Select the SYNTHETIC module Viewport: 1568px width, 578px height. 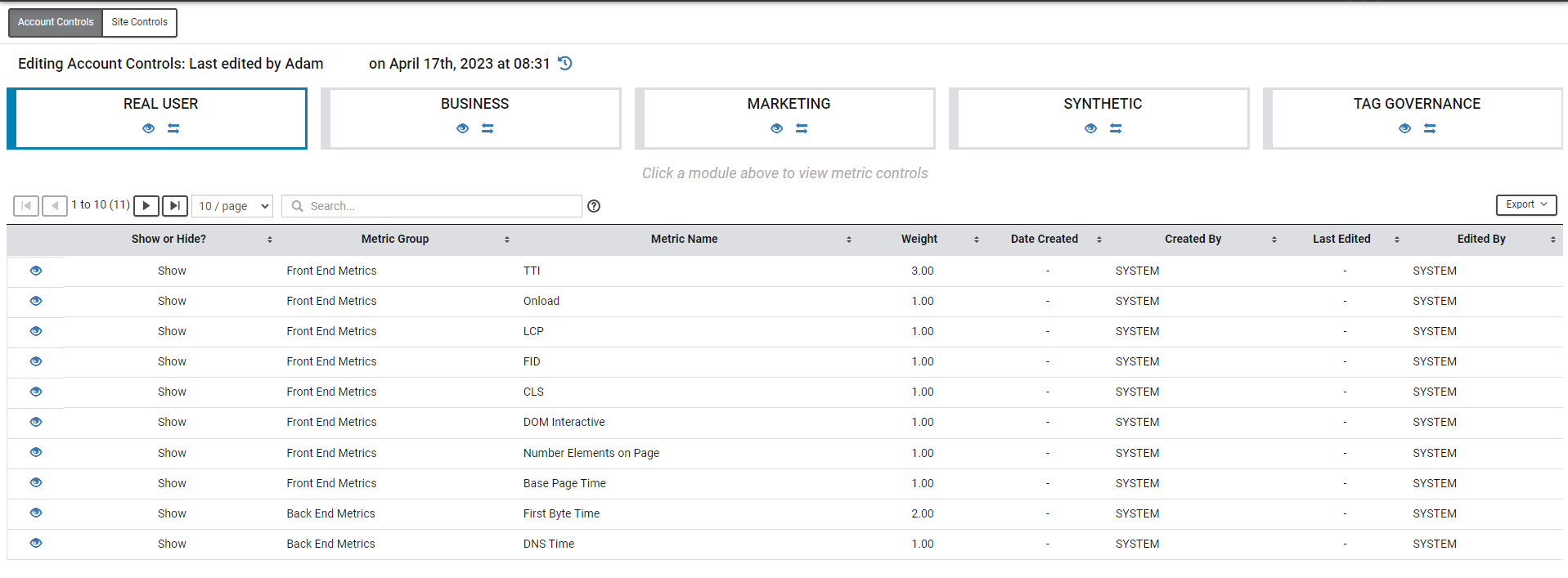coord(1099,119)
